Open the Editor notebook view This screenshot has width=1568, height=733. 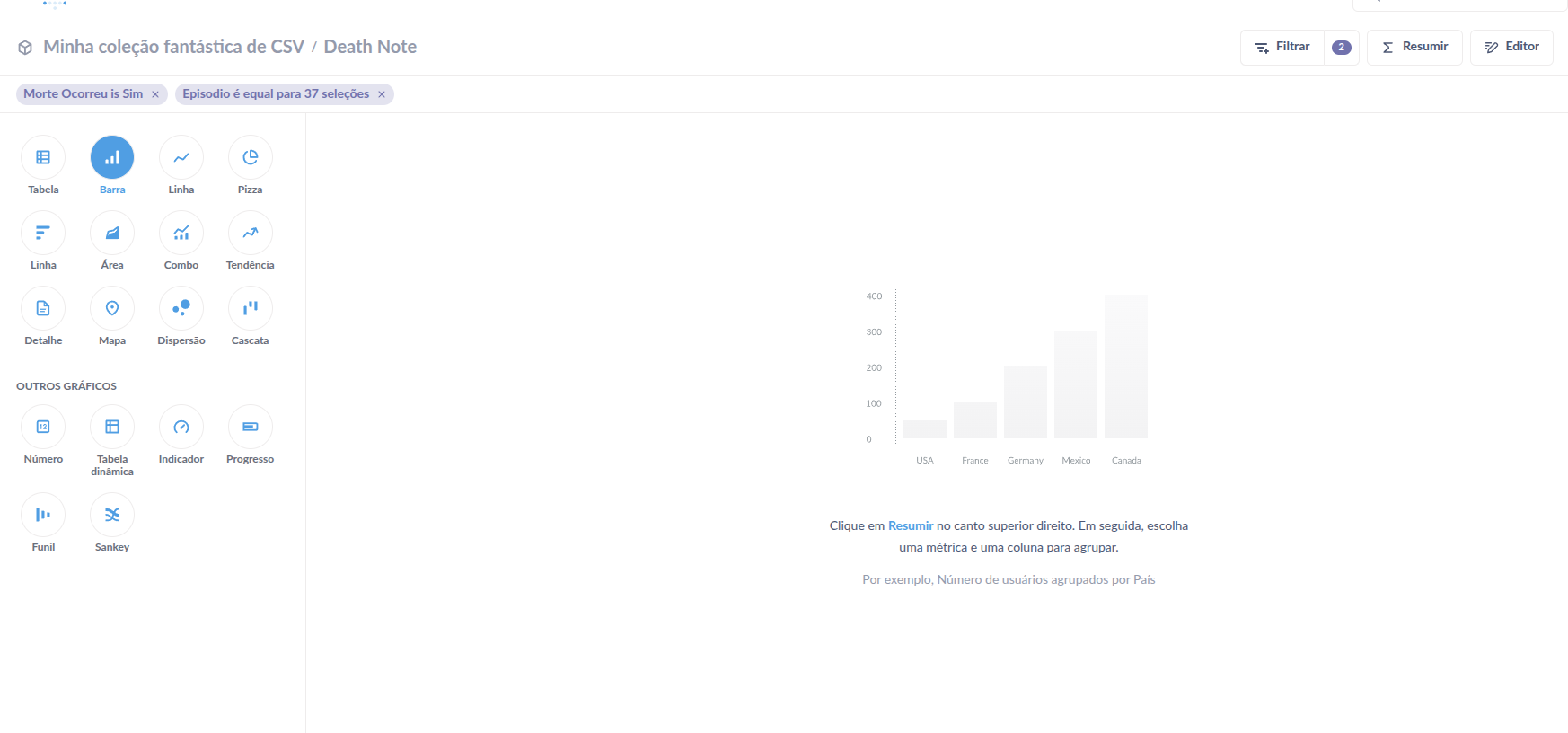1511,48
